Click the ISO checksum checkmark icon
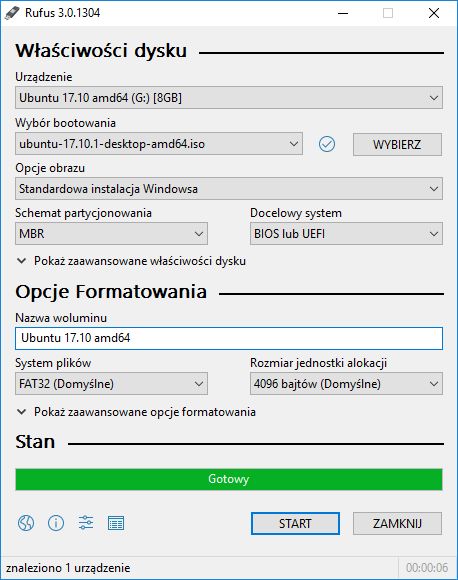The height and width of the screenshot is (580, 458). 327,144
